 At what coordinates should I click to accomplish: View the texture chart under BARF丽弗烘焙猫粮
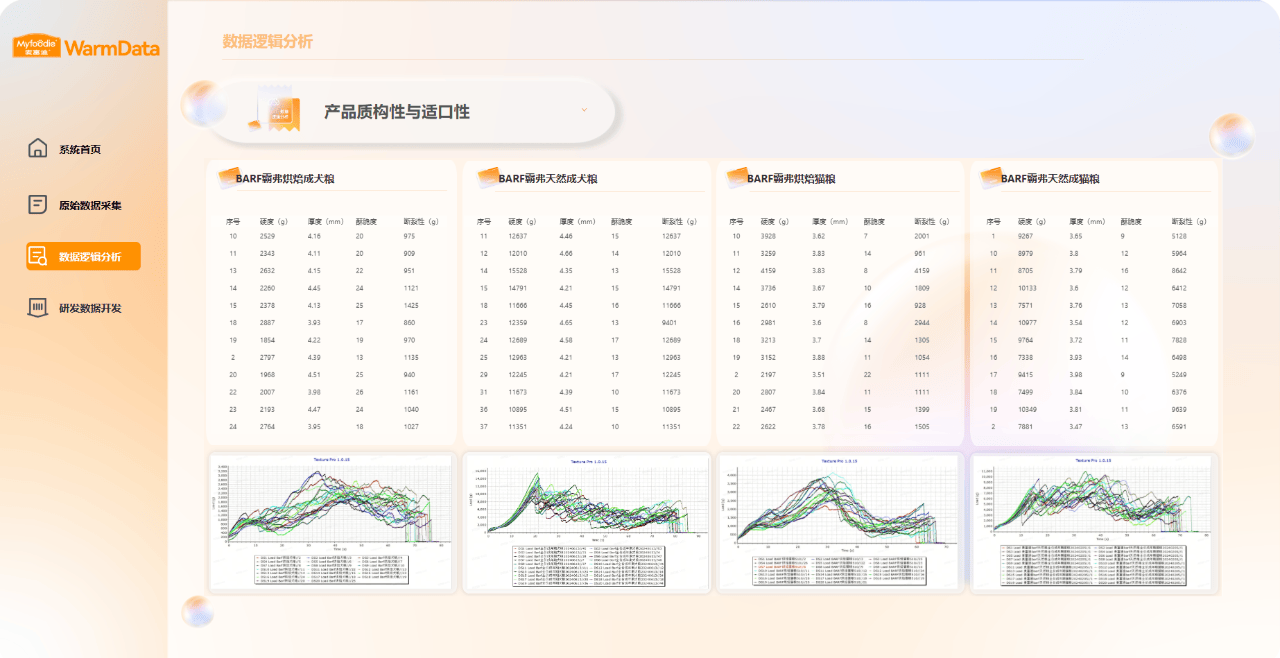pyautogui.click(x=840, y=522)
